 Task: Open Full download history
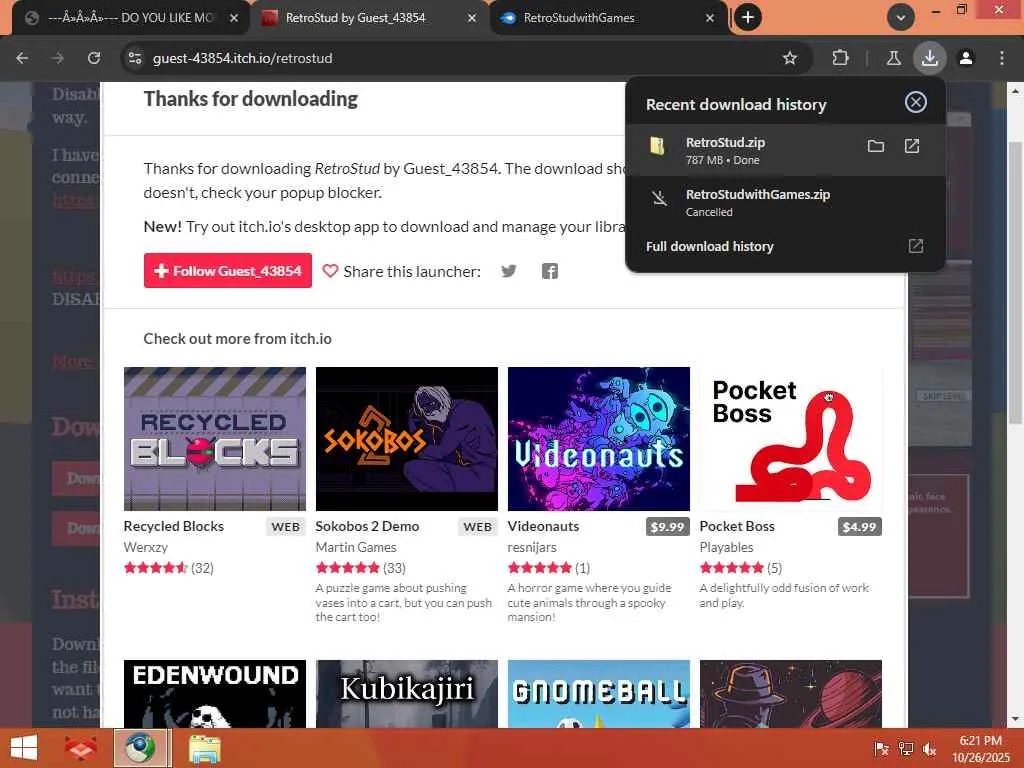point(784,246)
